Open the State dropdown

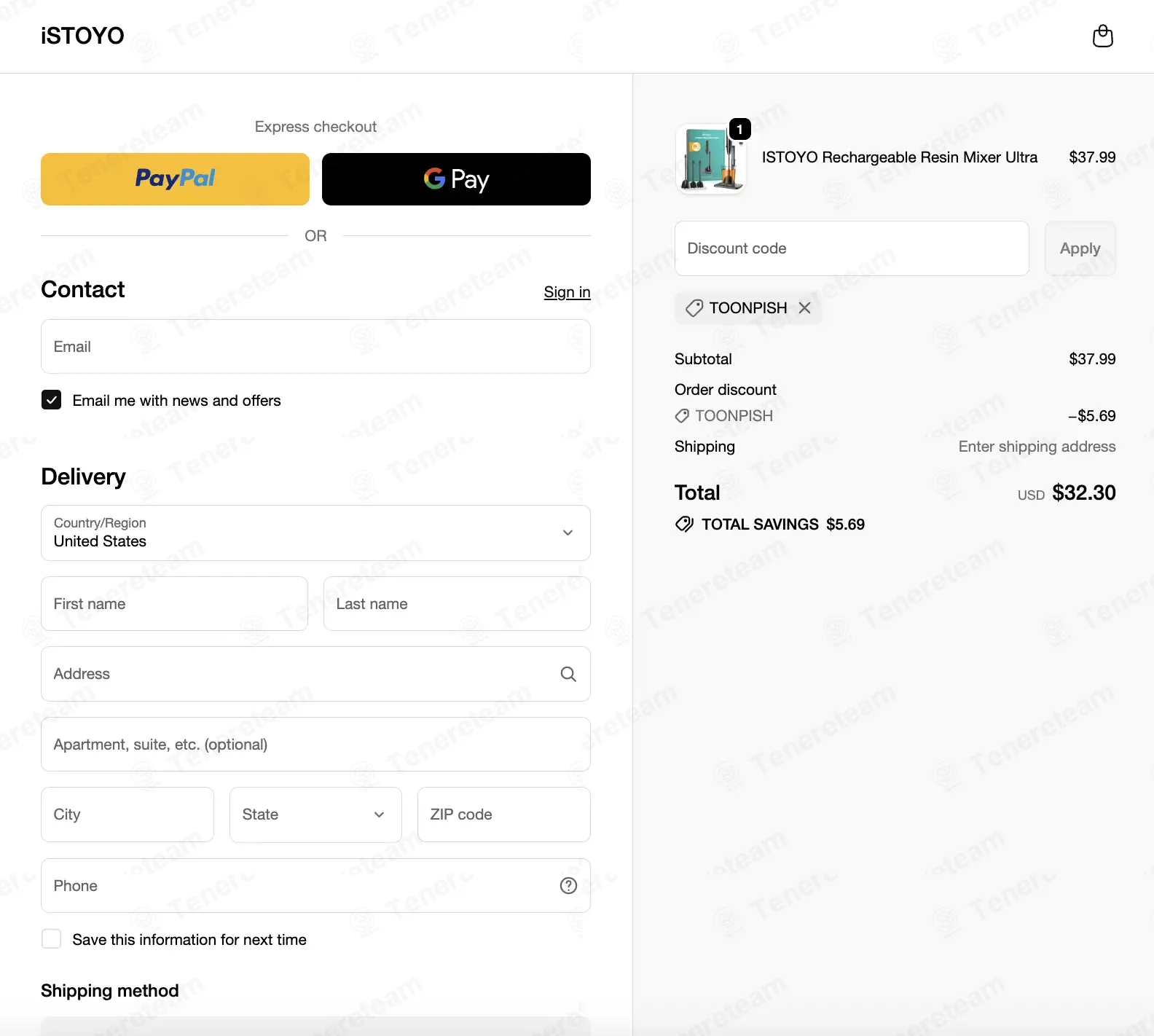315,815
